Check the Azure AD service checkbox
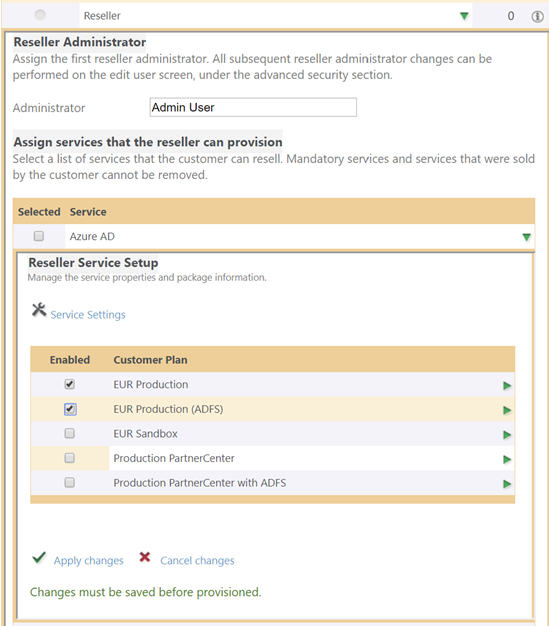Viewport: 549px width, 626px height. coord(39,236)
